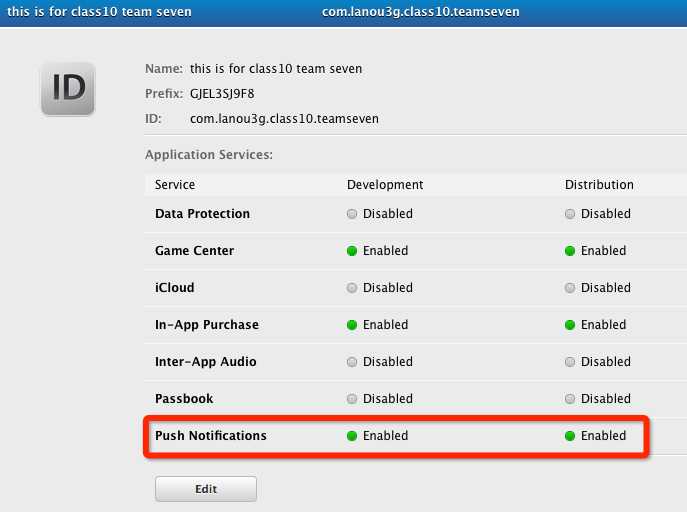Click the gray iCloud Development dot
This screenshot has height=512, width=687.
click(352, 288)
